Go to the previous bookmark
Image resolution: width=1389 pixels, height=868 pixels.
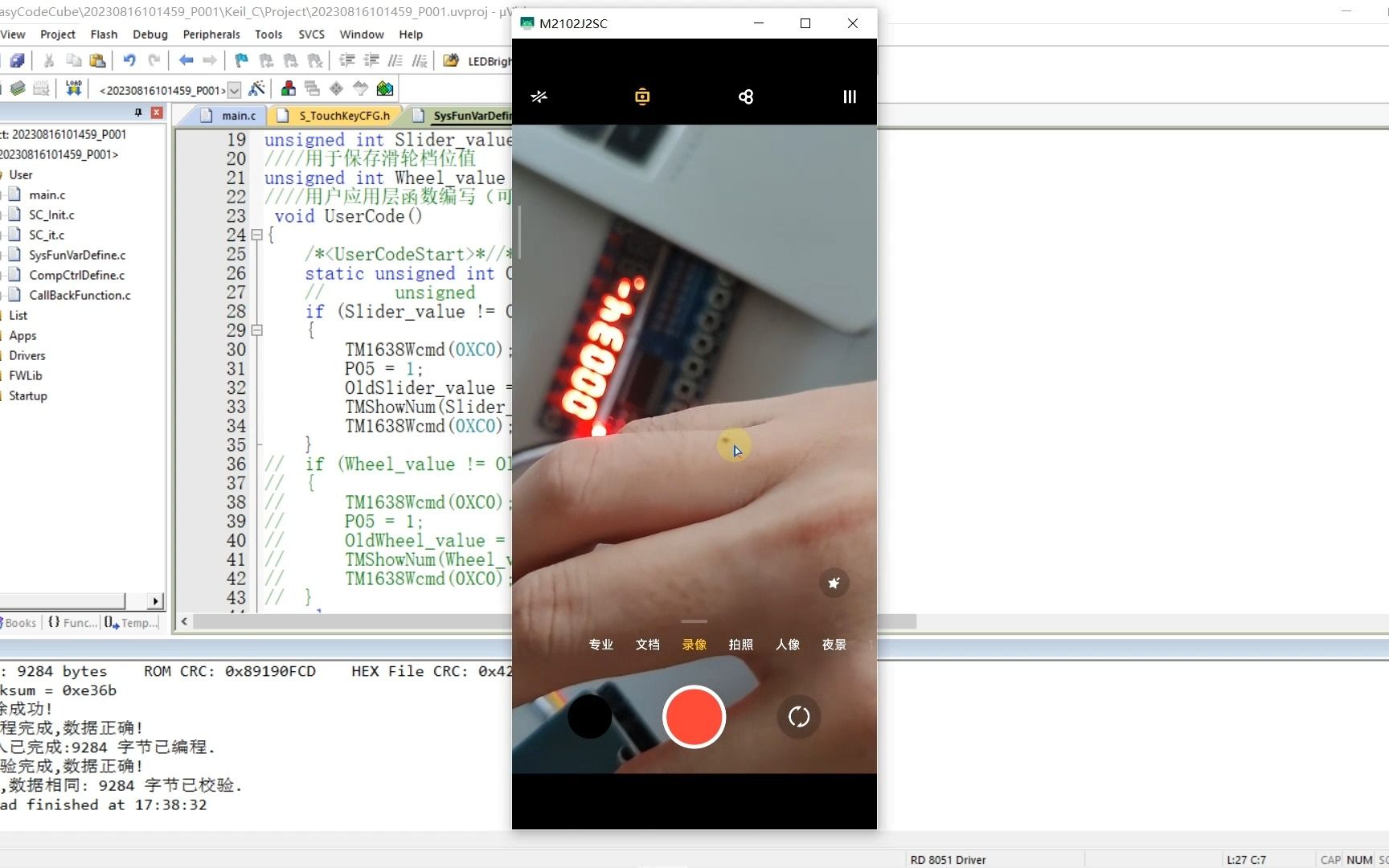pyautogui.click(x=266, y=60)
